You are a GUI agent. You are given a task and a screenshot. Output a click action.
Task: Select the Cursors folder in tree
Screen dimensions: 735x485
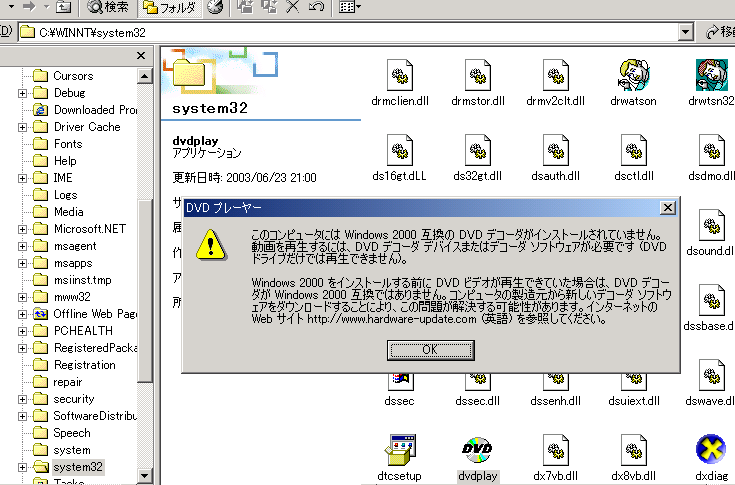click(63, 76)
